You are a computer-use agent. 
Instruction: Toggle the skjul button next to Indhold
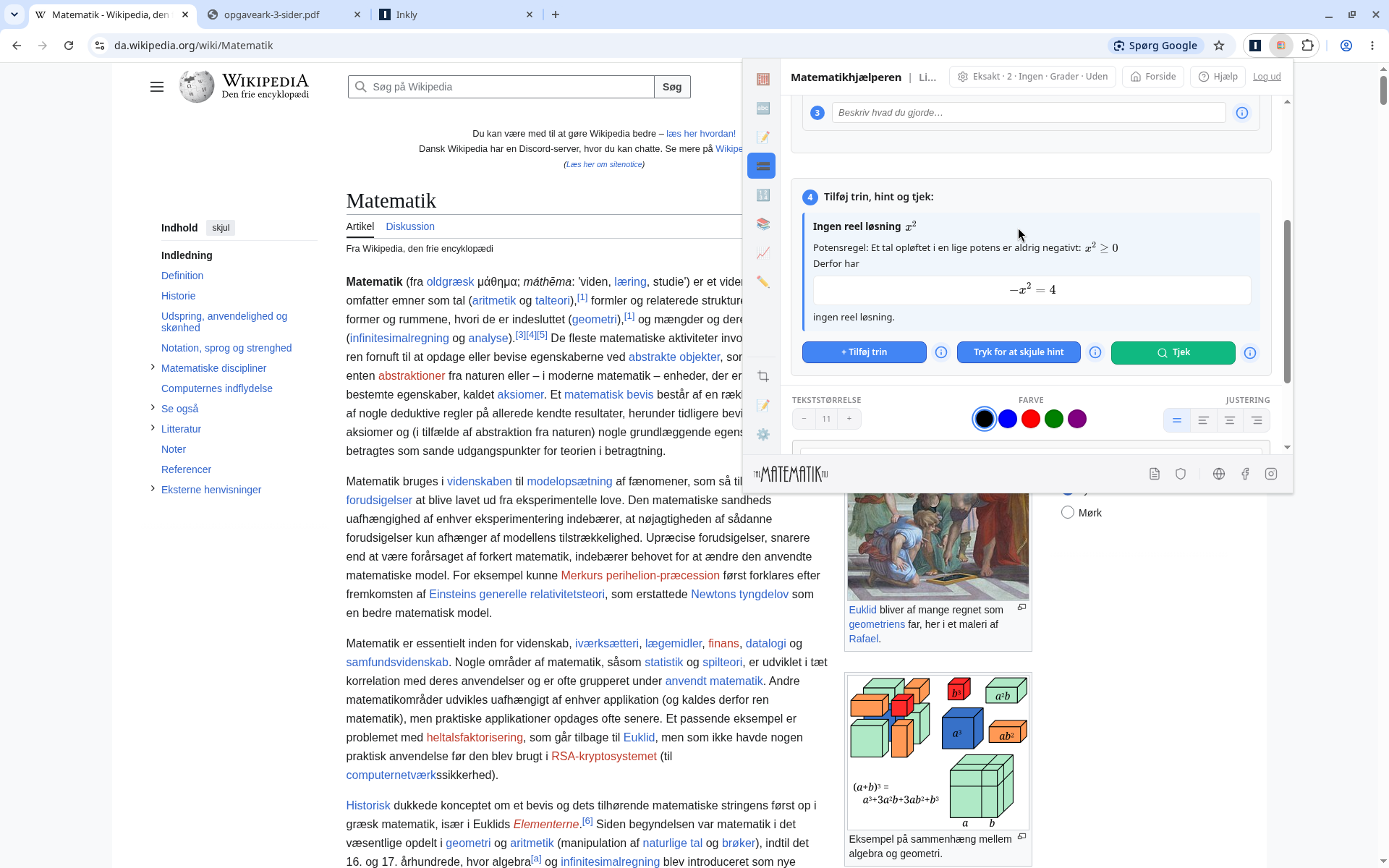click(221, 228)
